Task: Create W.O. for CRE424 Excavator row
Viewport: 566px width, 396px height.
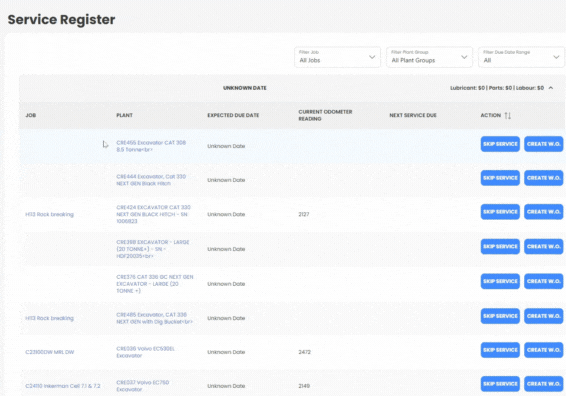Action: (543, 212)
